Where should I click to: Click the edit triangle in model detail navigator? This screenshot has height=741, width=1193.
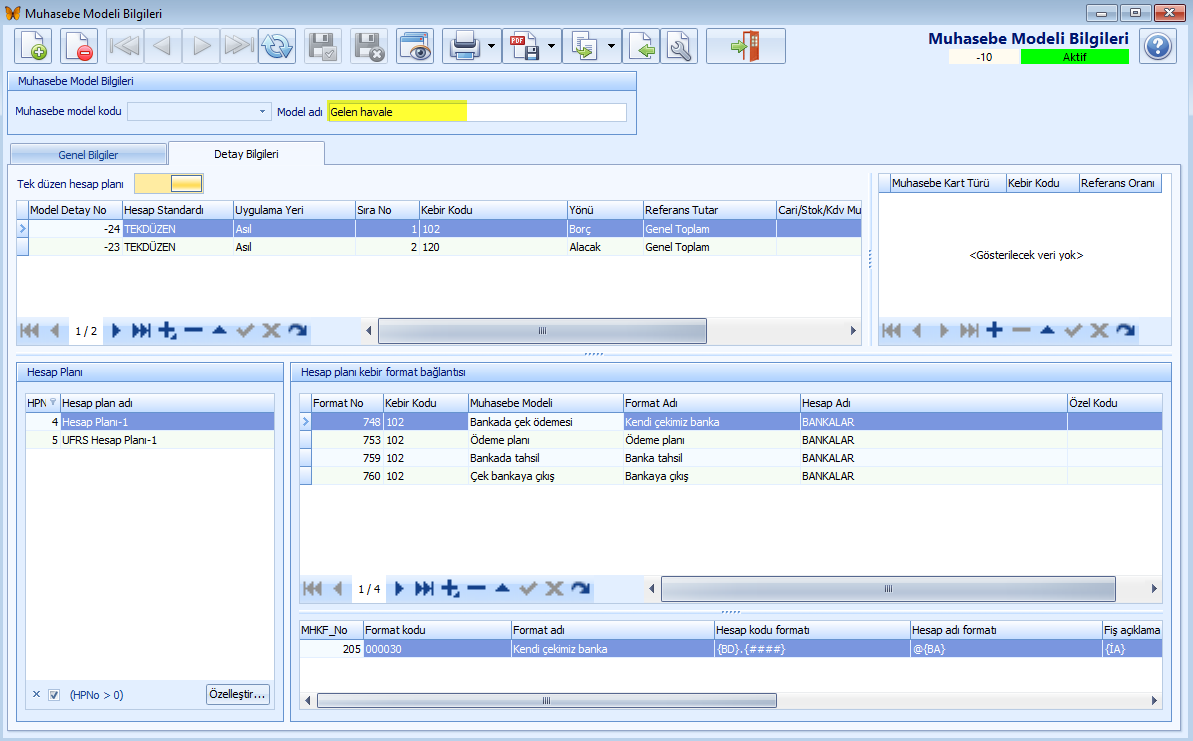pyautogui.click(x=219, y=330)
